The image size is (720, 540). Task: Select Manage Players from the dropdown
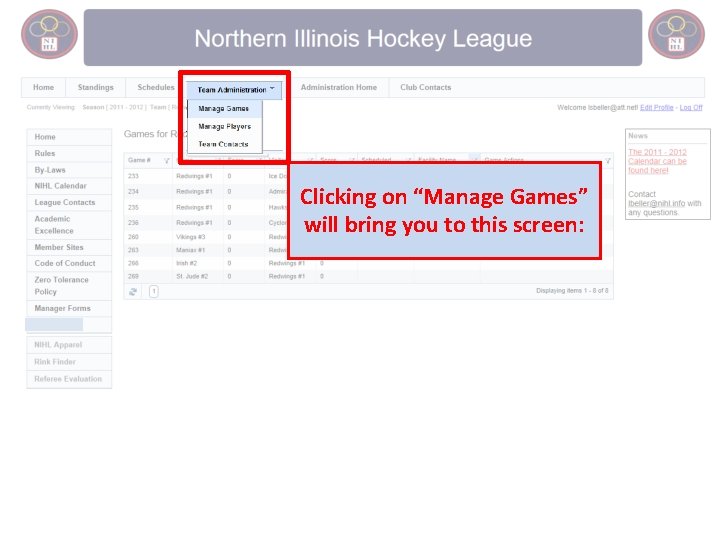225,126
